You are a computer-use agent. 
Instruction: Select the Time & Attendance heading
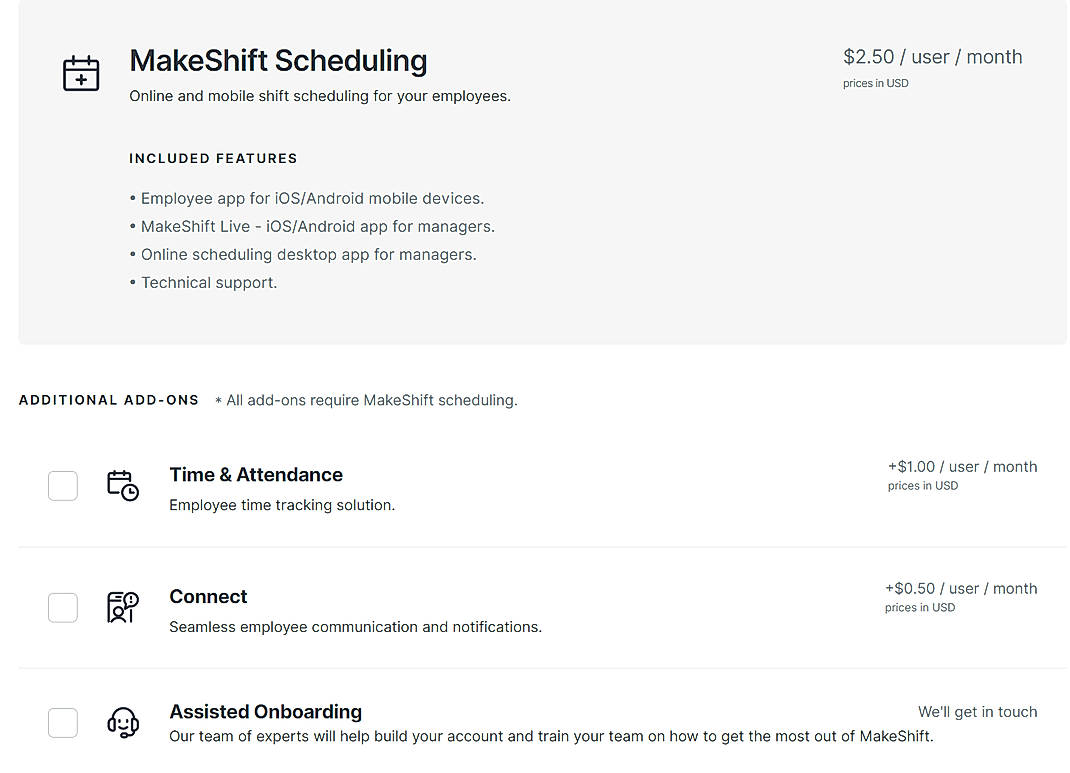point(255,474)
